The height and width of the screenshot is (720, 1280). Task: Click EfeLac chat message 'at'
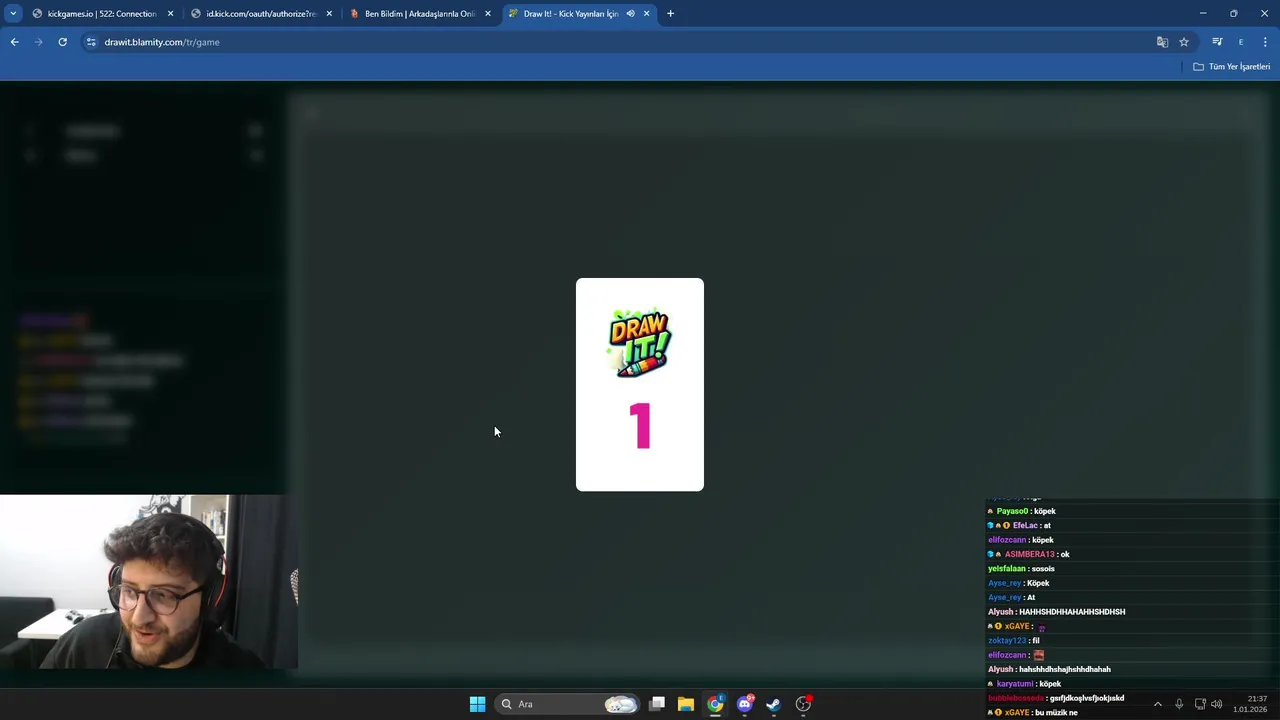(x=1019, y=525)
